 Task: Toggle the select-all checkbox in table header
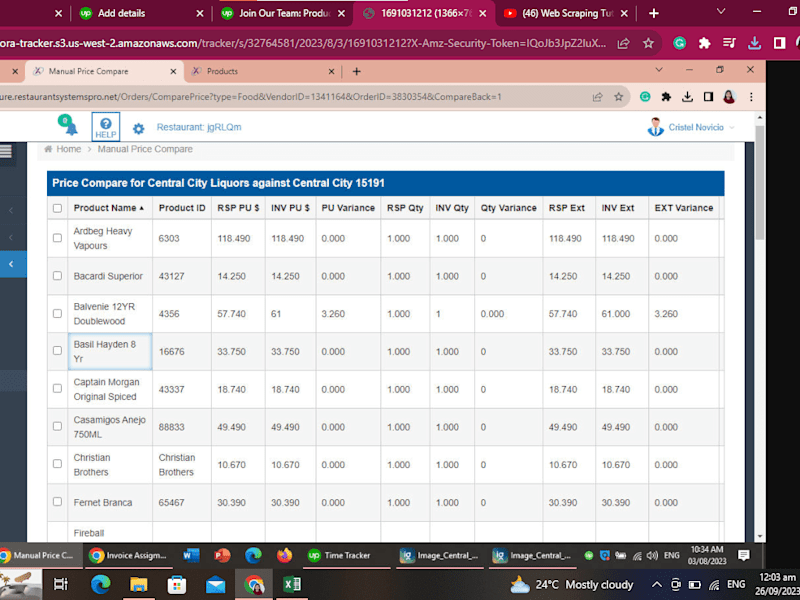click(x=57, y=208)
